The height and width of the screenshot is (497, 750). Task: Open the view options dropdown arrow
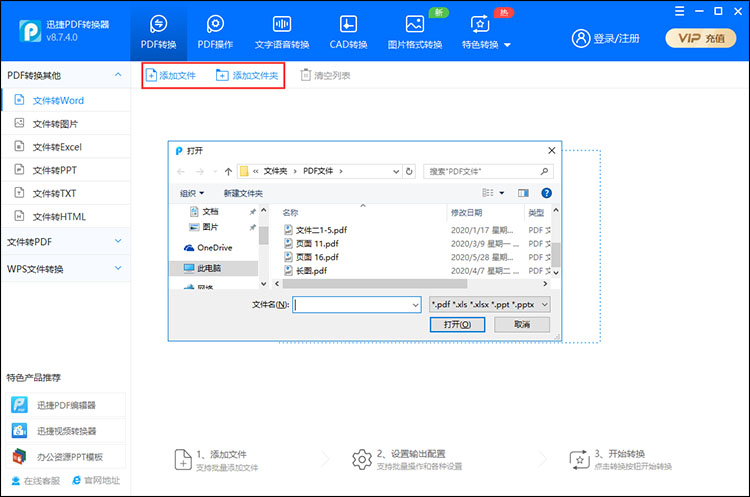[502, 193]
